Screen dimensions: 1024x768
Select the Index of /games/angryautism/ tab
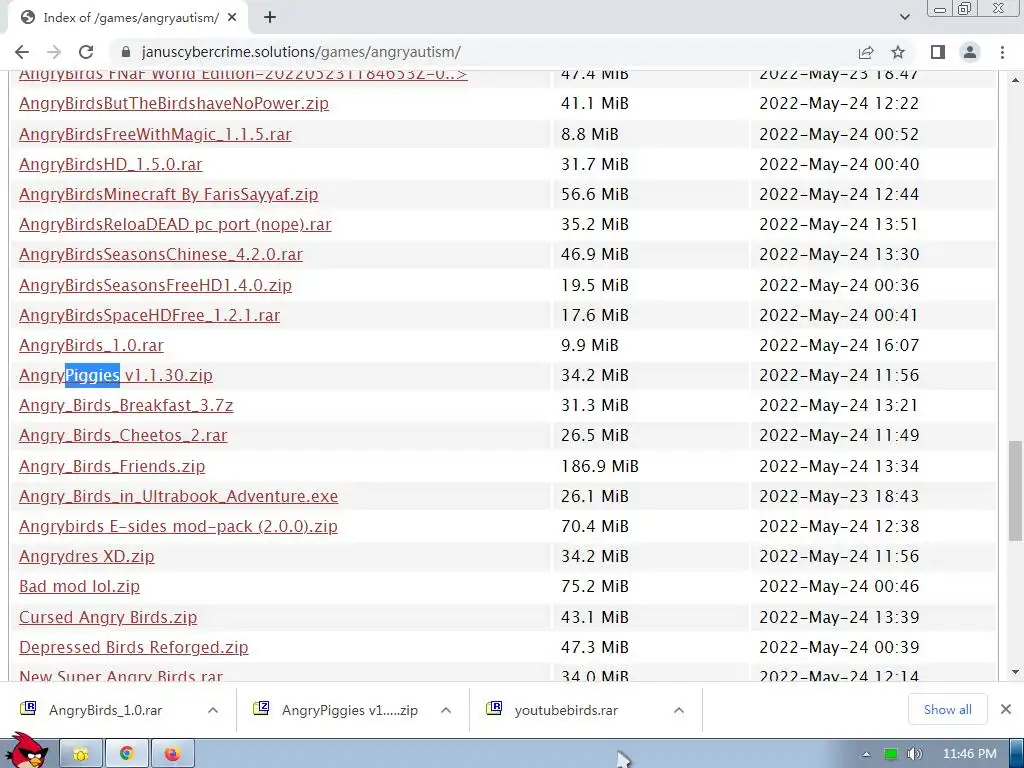click(128, 18)
